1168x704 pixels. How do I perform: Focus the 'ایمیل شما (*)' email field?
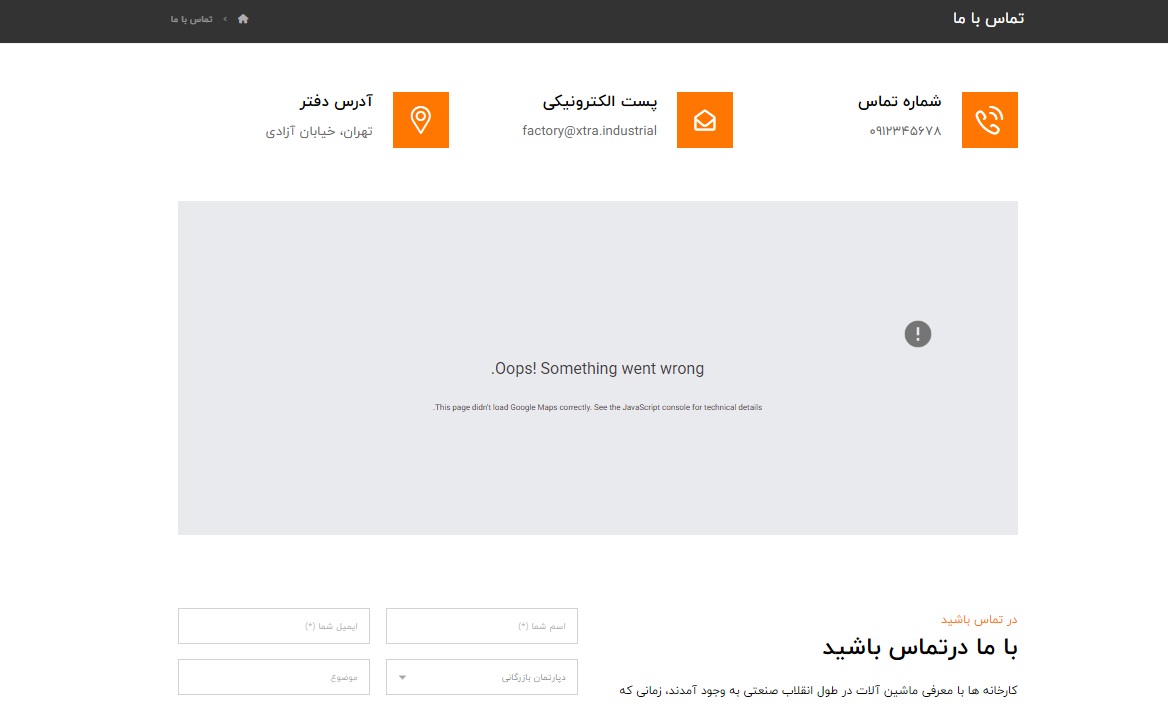tap(273, 626)
